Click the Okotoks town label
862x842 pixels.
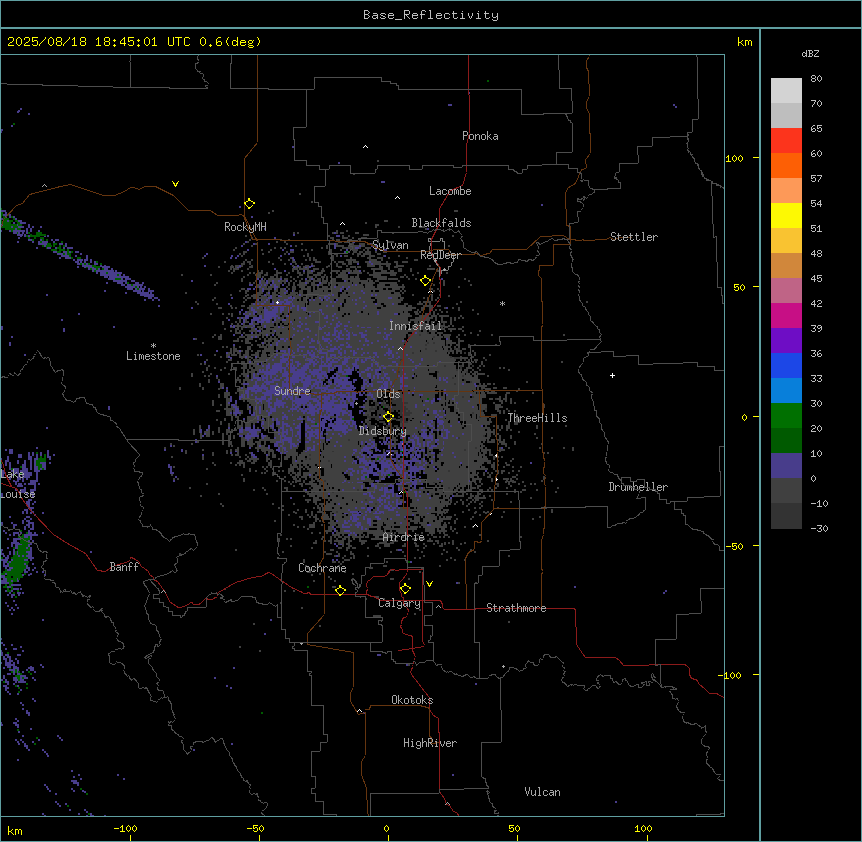tap(412, 700)
